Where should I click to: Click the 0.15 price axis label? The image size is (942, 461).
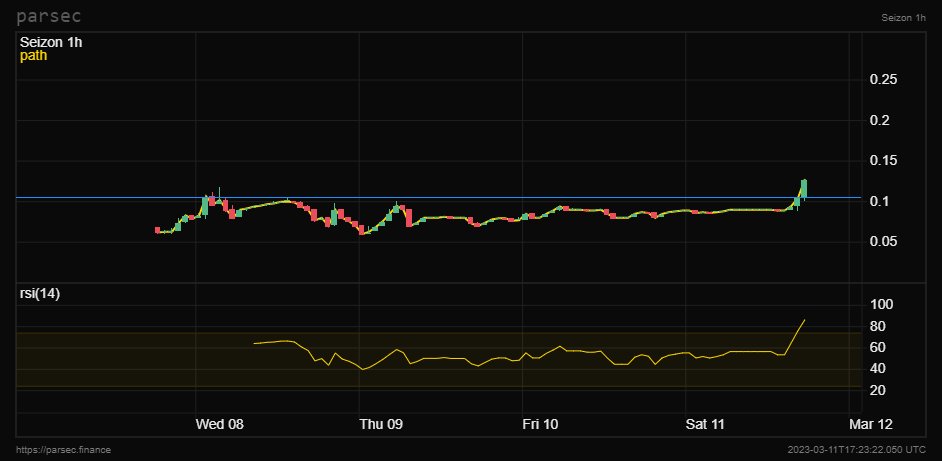883,160
